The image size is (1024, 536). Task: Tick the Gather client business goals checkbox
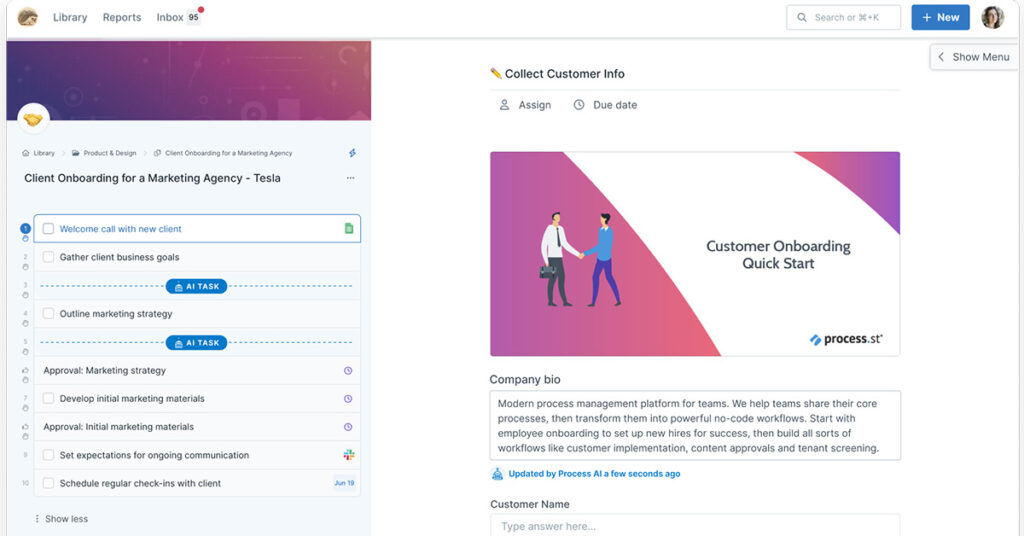pyautogui.click(x=48, y=257)
